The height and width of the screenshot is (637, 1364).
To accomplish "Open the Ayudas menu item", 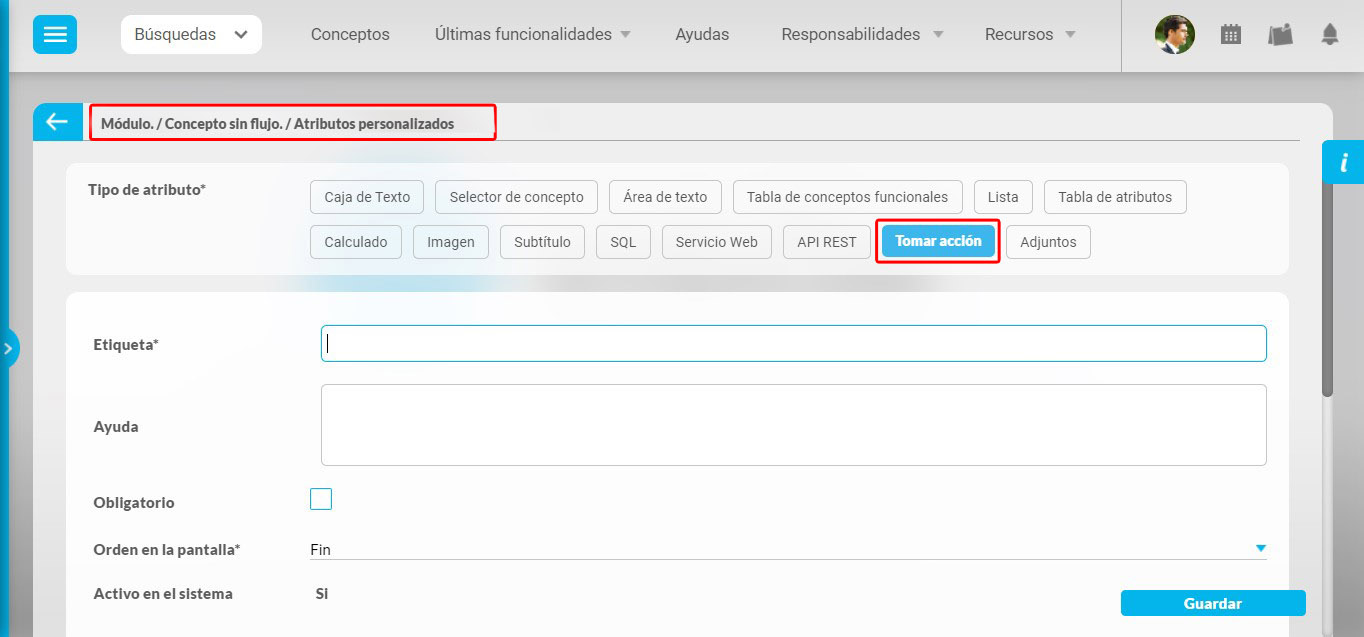I will (702, 34).
